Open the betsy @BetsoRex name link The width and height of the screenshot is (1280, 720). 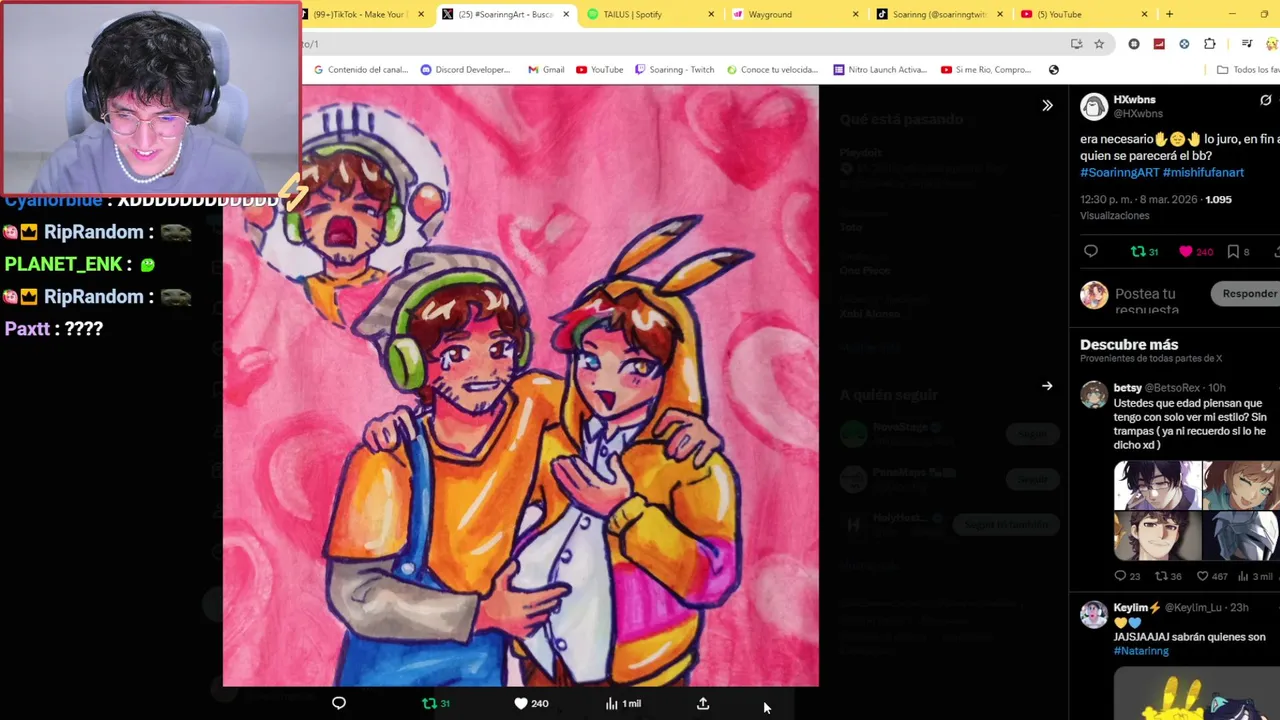[x=1156, y=388]
